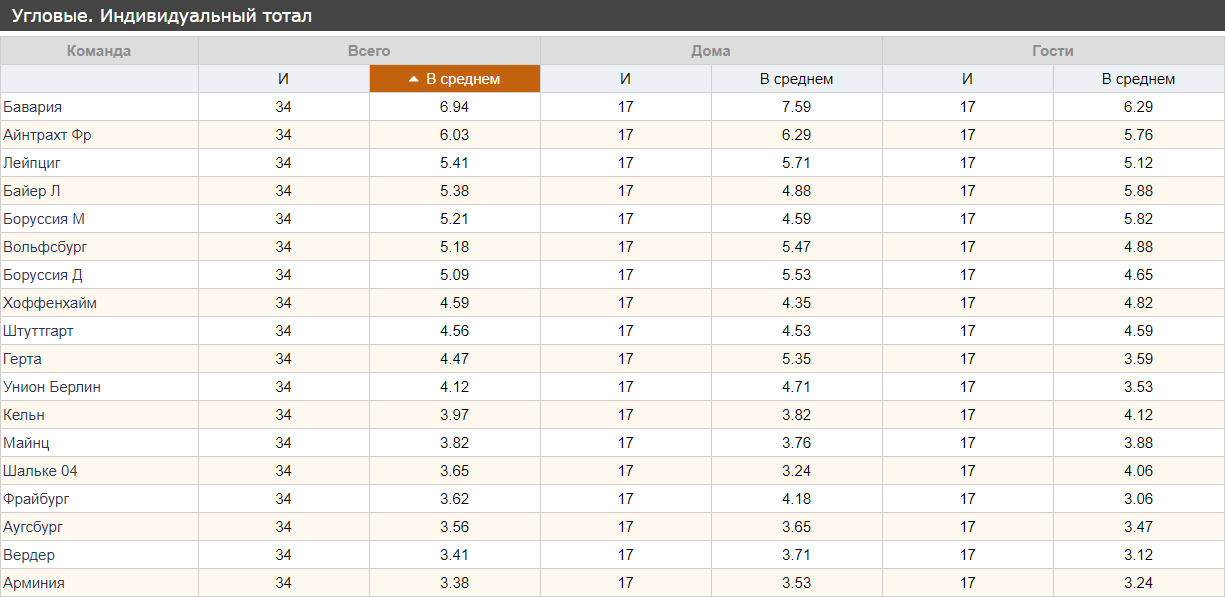Click the team name Боруссия М
Image resolution: width=1225 pixels, height=597 pixels.
click(x=44, y=219)
